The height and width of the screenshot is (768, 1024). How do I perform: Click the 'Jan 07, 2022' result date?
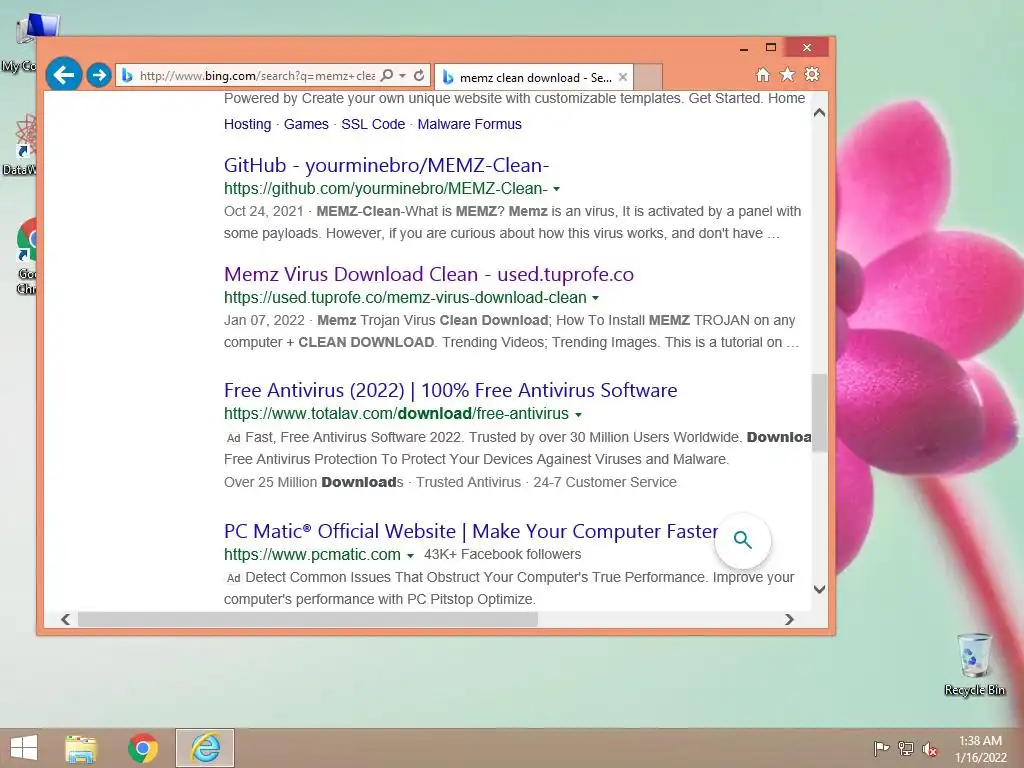(264, 321)
